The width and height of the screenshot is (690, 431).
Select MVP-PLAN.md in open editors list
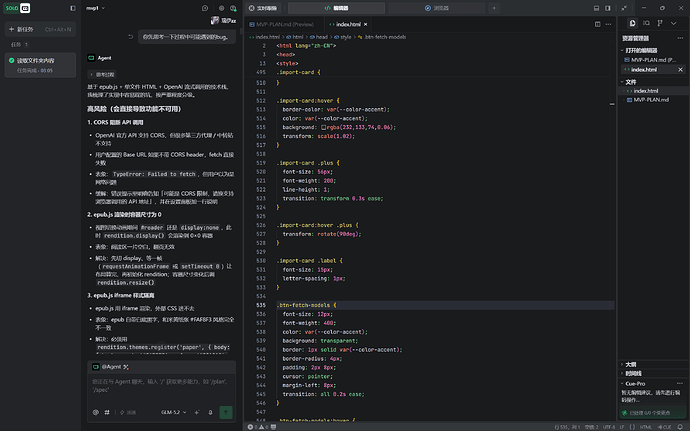point(653,60)
